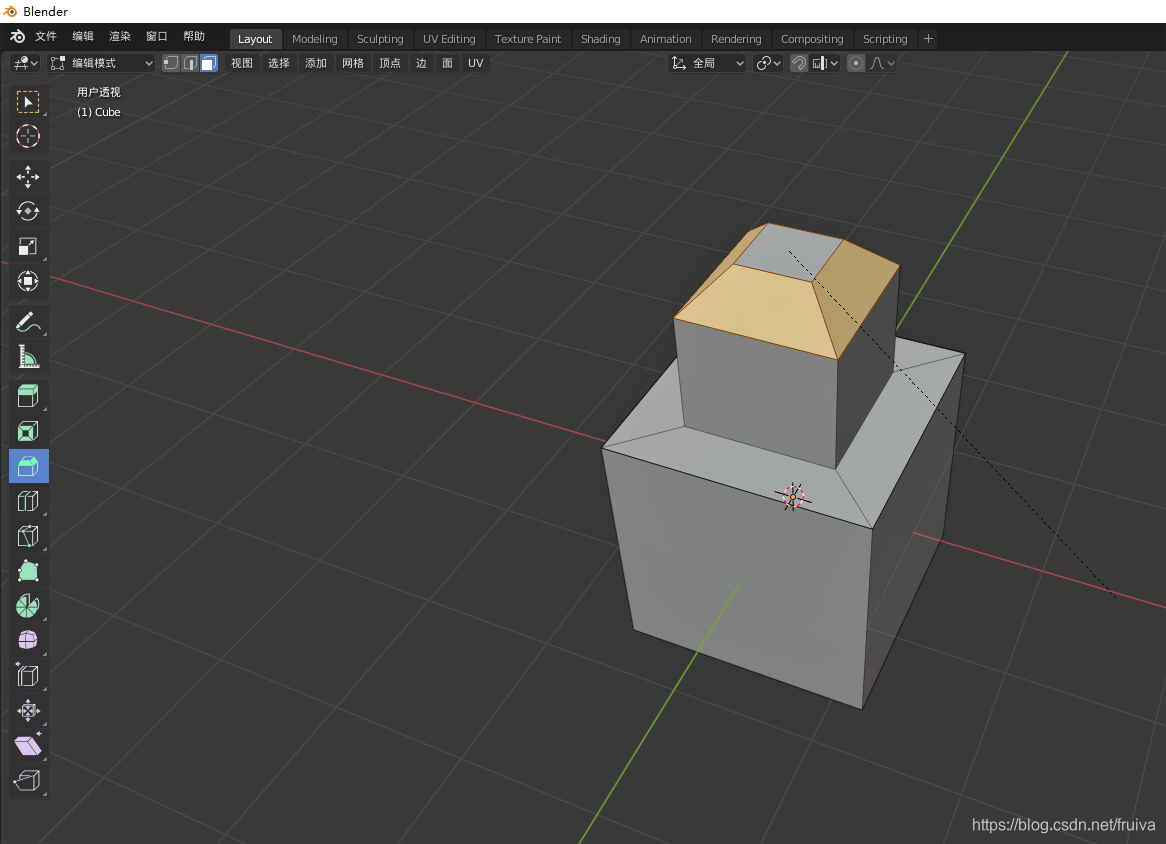Add a new workspace with plus icon
Screen dimensions: 1166x844
(928, 39)
